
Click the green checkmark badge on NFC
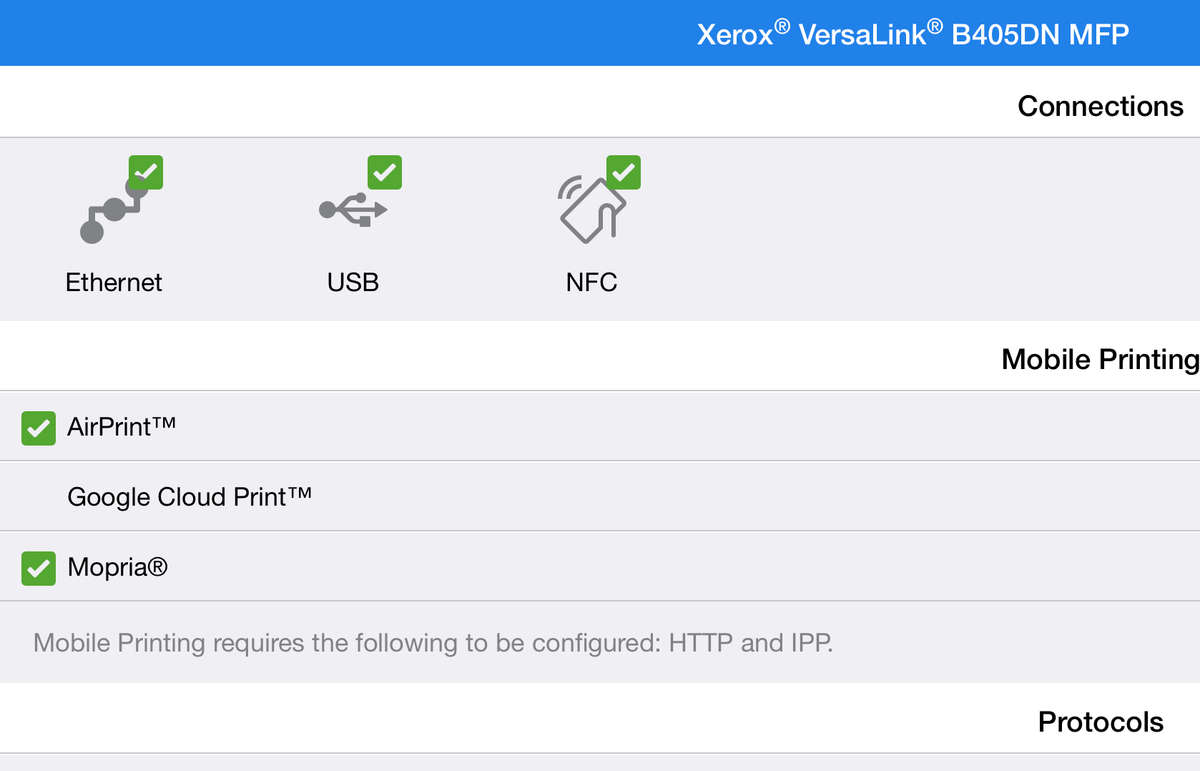point(623,172)
